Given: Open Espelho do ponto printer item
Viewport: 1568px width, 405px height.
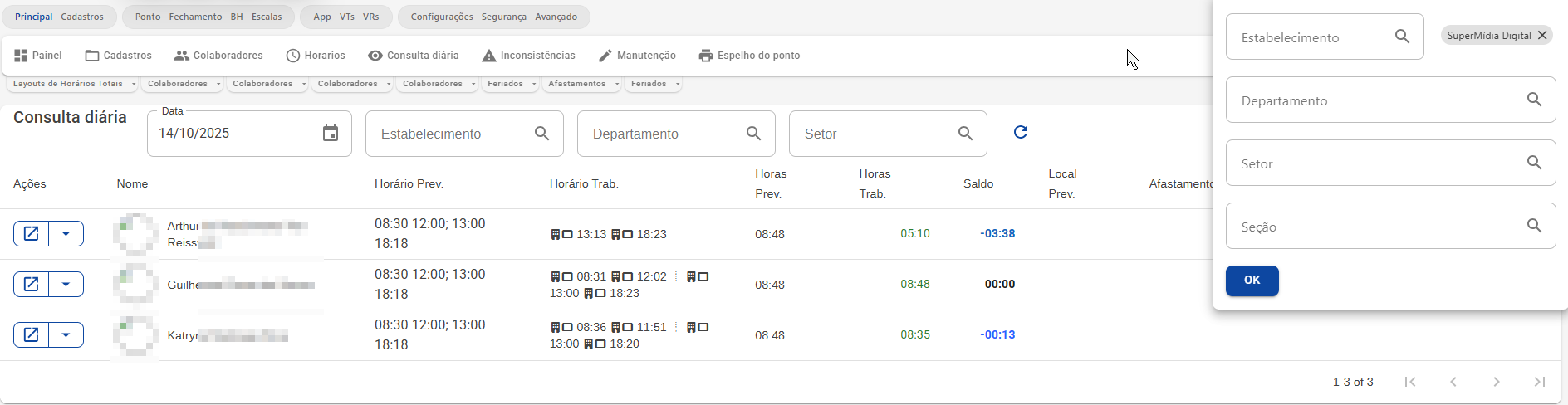Looking at the screenshot, I should pyautogui.click(x=749, y=56).
